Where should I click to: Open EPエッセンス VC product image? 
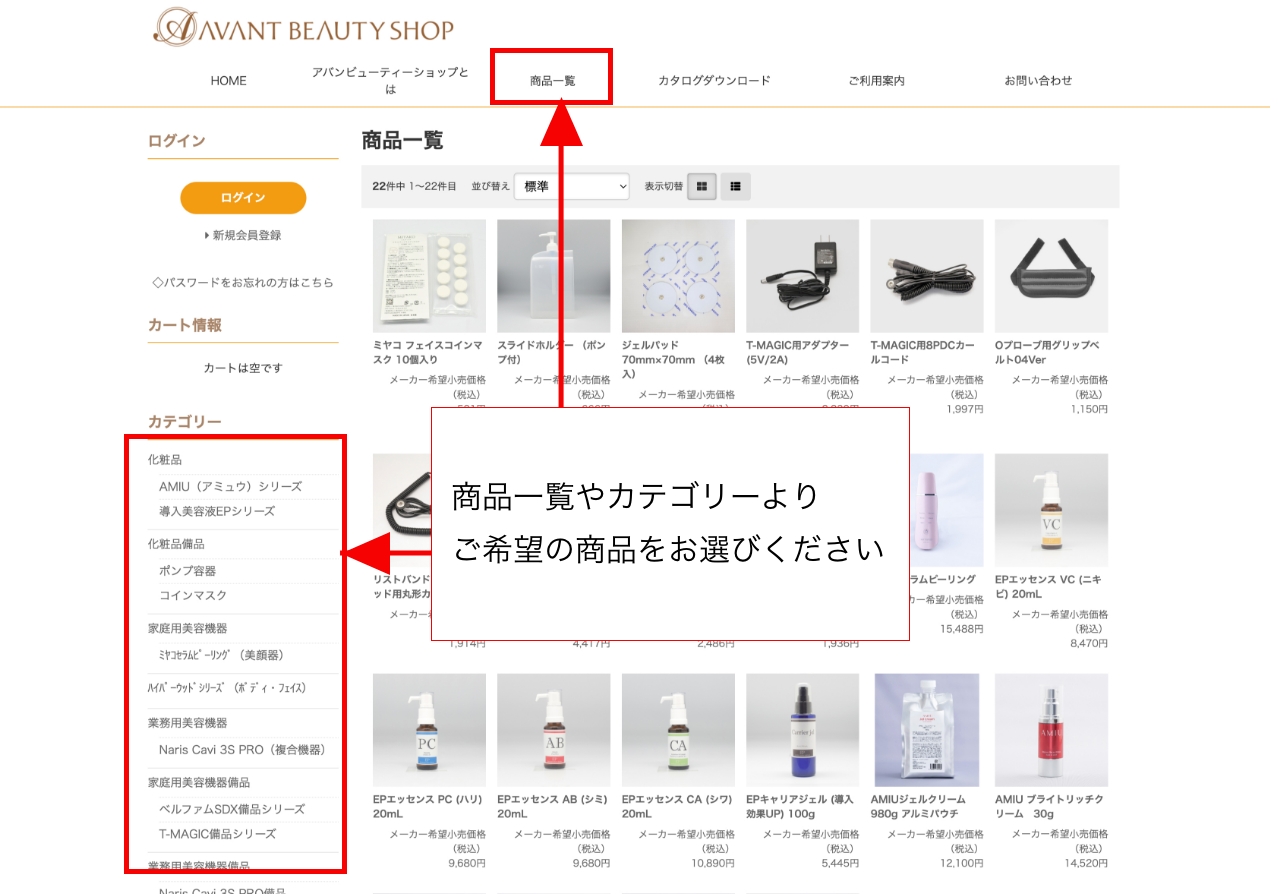[1051, 510]
